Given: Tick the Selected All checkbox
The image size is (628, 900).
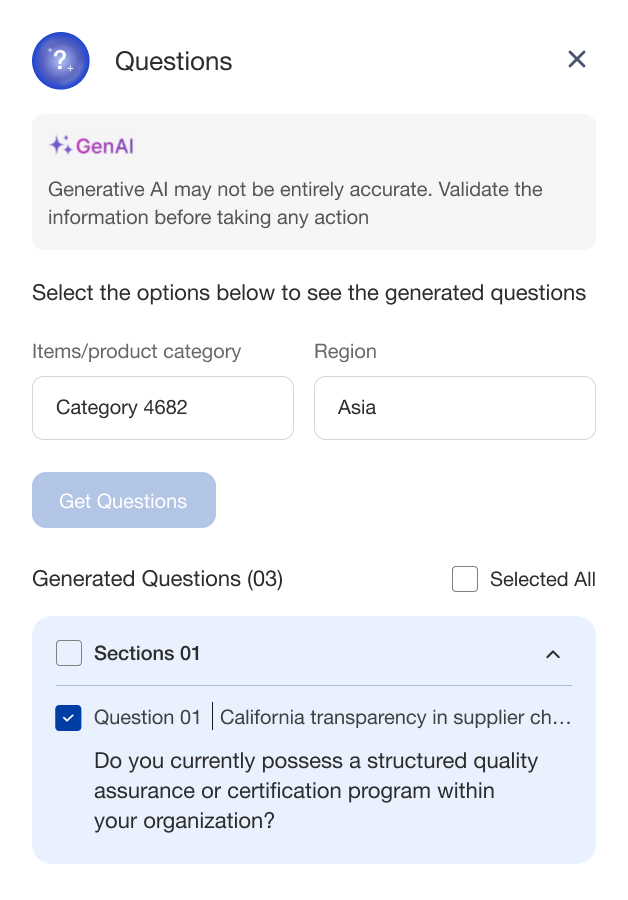Looking at the screenshot, I should pyautogui.click(x=465, y=579).
